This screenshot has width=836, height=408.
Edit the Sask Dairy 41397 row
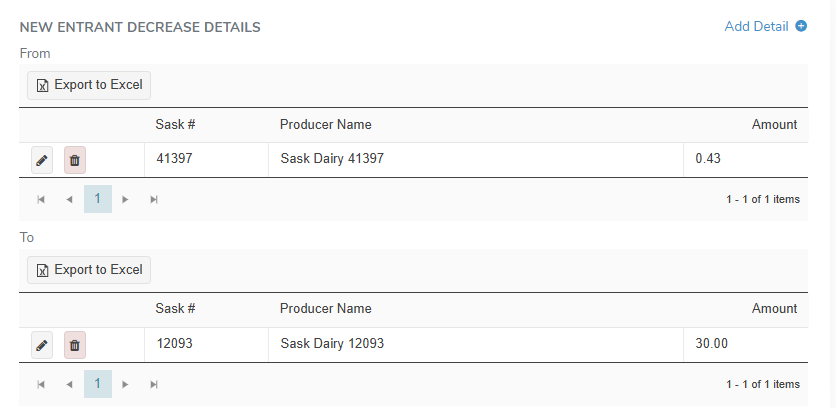pyautogui.click(x=42, y=160)
